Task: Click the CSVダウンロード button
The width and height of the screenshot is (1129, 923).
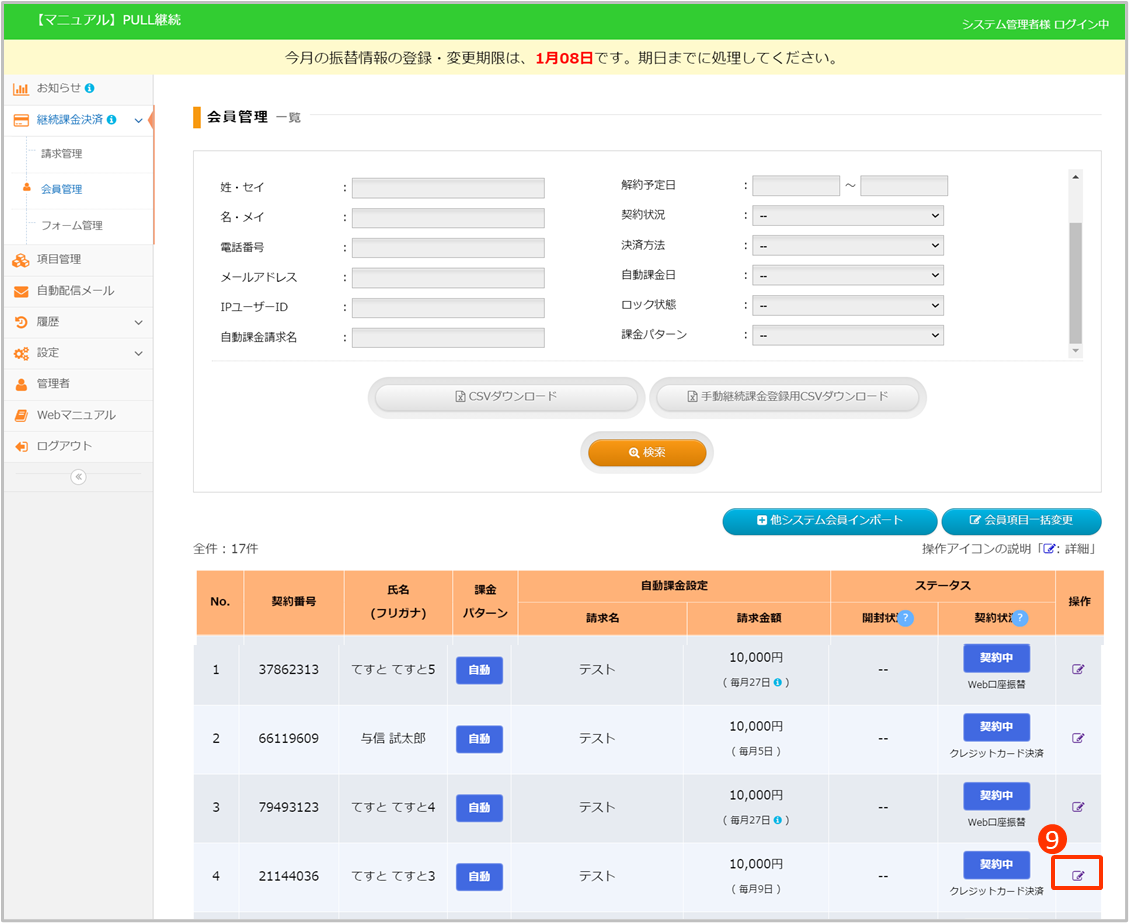Action: pyautogui.click(x=505, y=397)
